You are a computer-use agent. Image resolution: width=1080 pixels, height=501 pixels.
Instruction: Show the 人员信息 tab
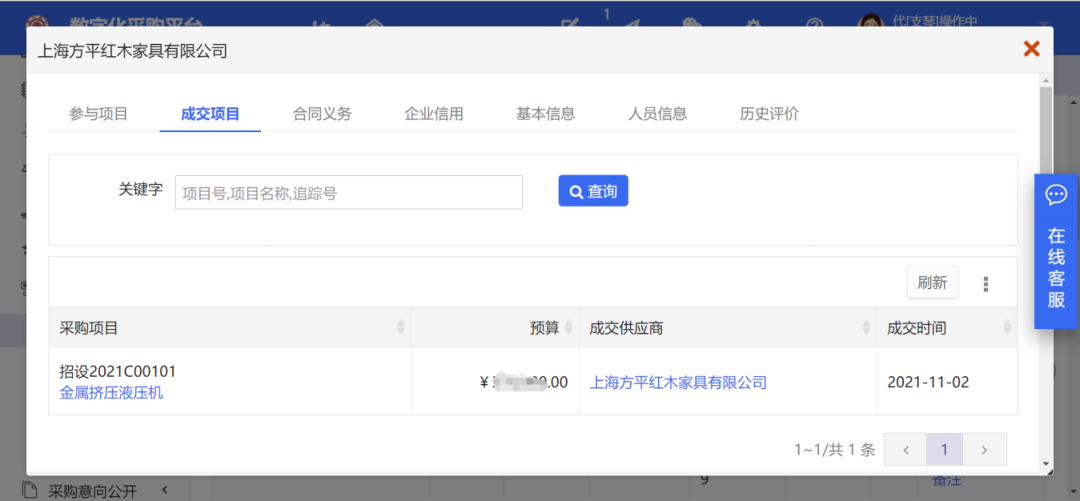coord(657,114)
